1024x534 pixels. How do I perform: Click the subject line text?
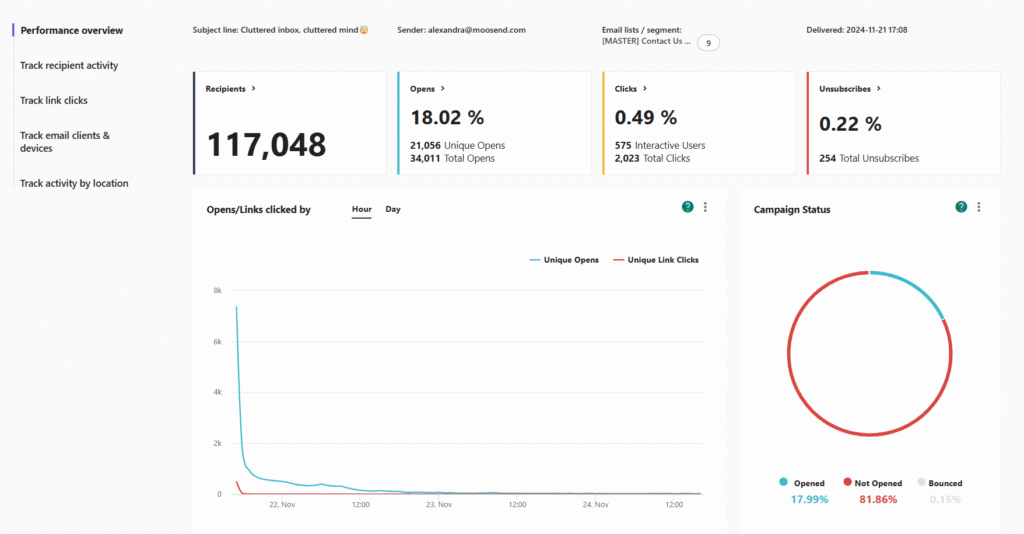point(280,30)
